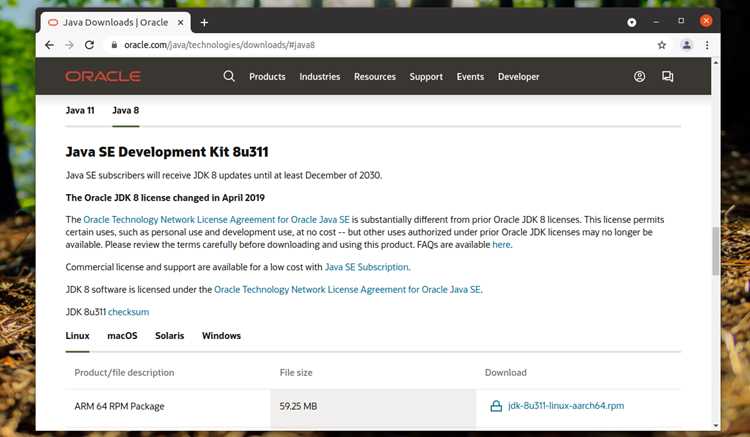Open the Products menu

tap(267, 76)
